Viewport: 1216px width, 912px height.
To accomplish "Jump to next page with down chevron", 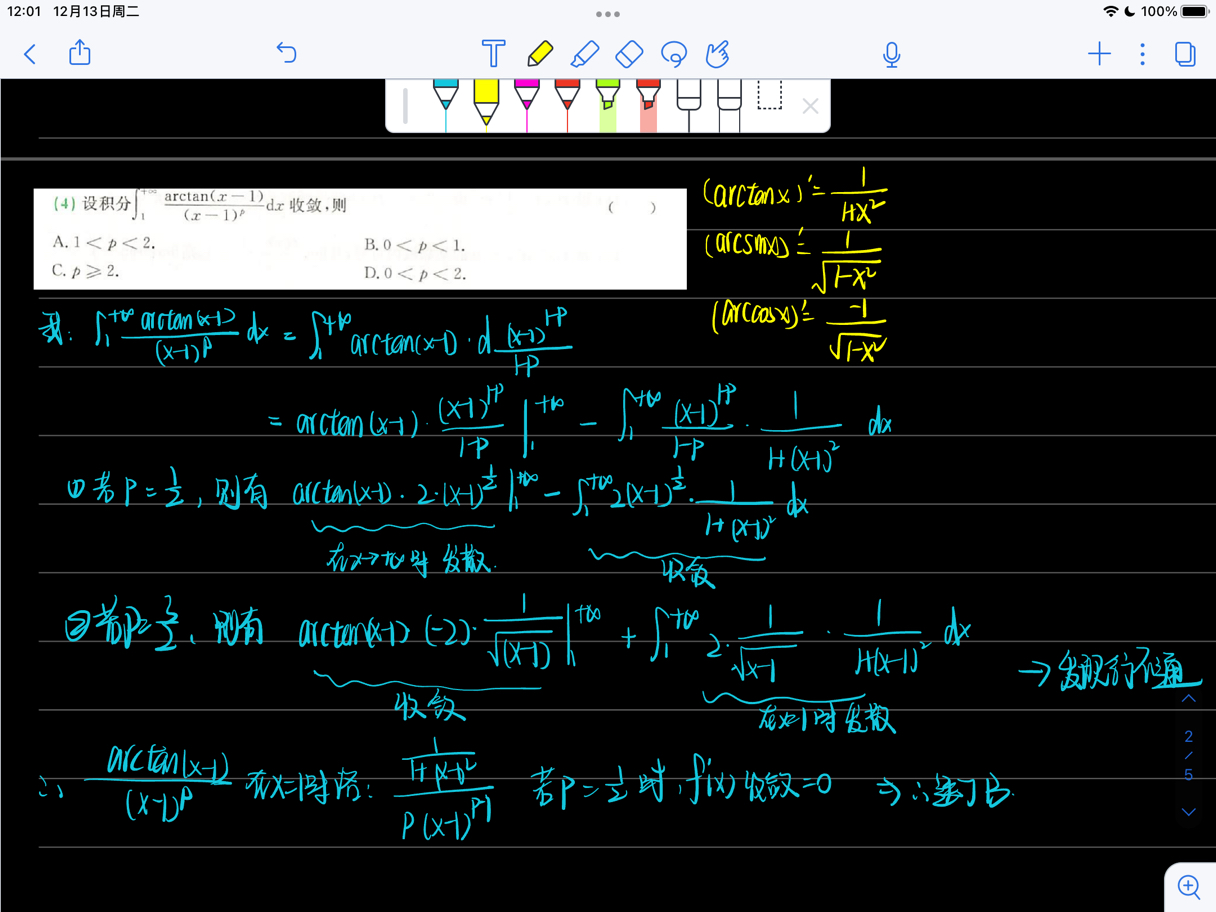I will (x=1189, y=811).
